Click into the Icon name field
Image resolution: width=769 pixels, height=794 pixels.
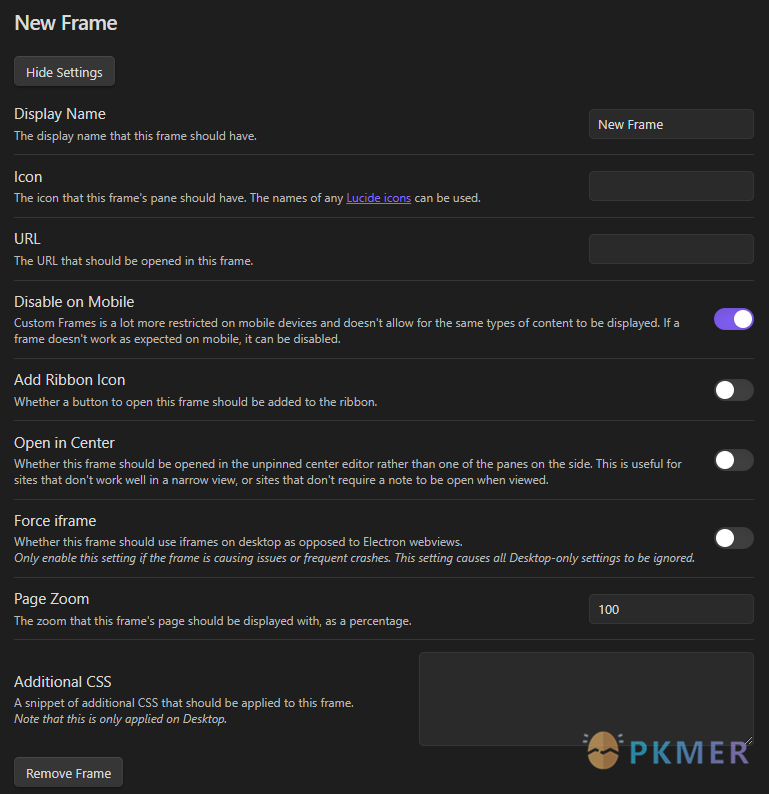671,186
